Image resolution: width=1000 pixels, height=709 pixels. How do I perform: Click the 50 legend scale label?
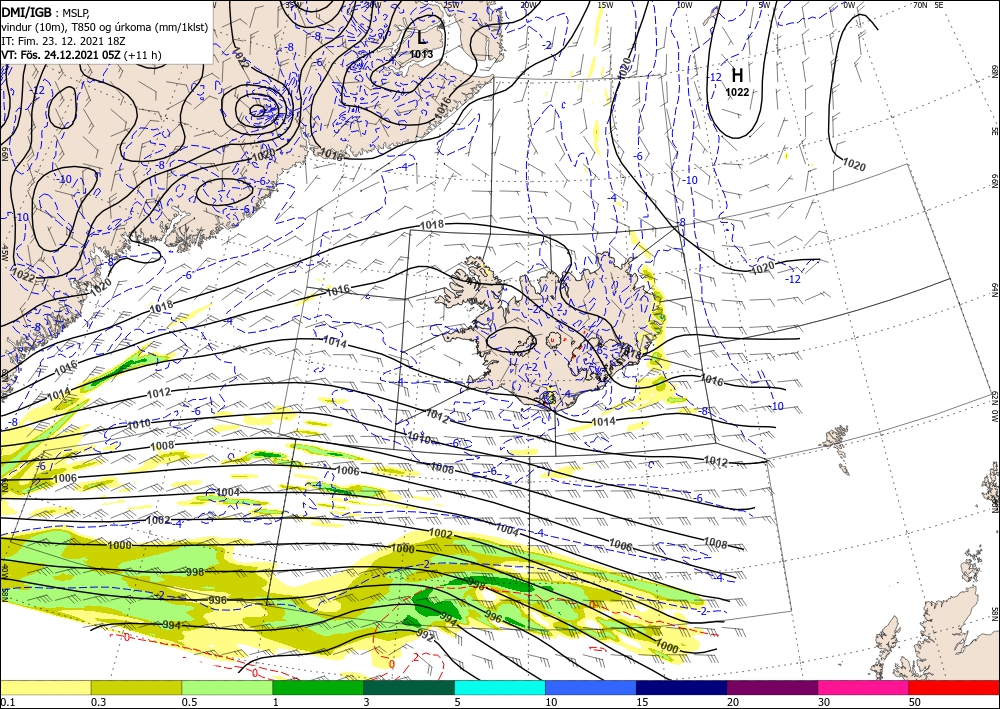(915, 702)
